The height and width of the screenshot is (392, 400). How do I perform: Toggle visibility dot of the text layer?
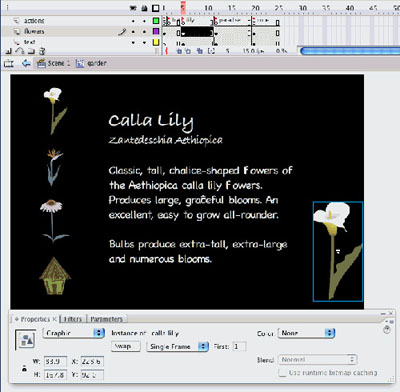133,42
